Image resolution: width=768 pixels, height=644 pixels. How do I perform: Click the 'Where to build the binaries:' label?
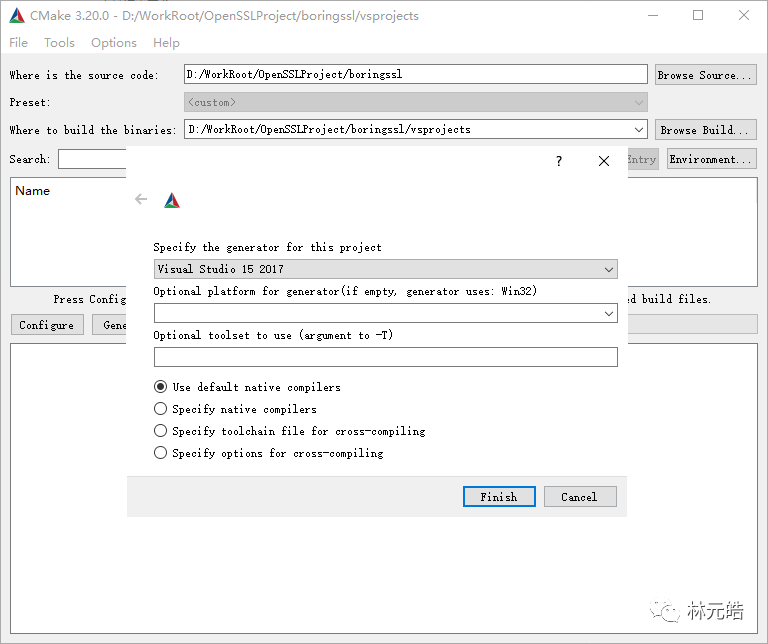[93, 130]
